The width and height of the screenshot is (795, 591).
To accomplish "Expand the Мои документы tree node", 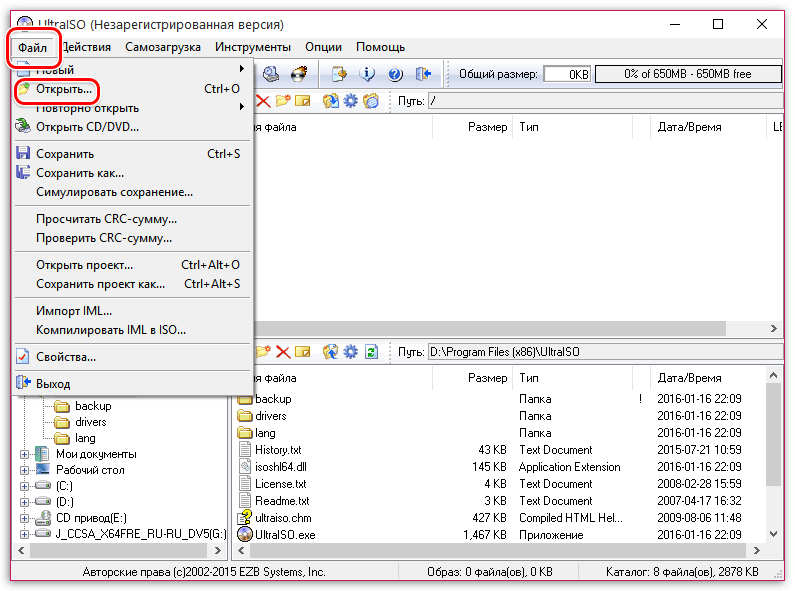I will pos(24,454).
